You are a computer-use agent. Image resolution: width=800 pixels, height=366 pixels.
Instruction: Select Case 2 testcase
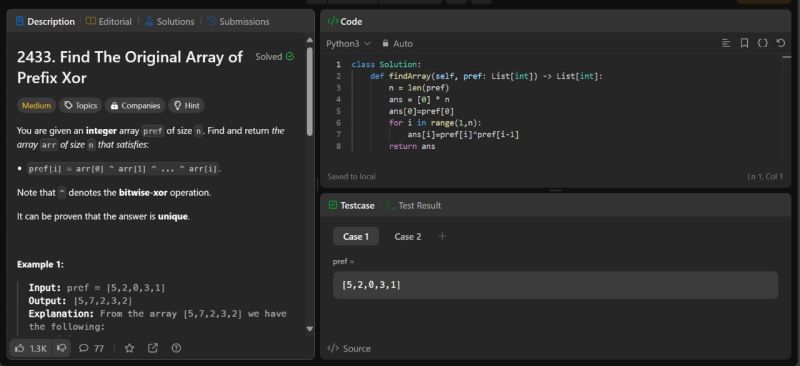click(x=408, y=236)
